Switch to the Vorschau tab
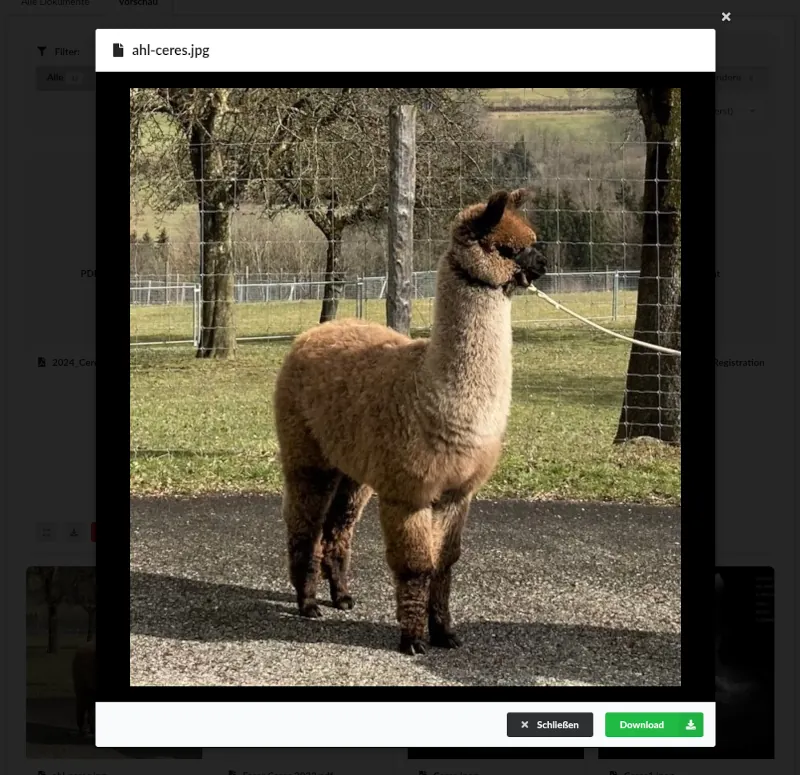This screenshot has width=800, height=775. [138, 3]
